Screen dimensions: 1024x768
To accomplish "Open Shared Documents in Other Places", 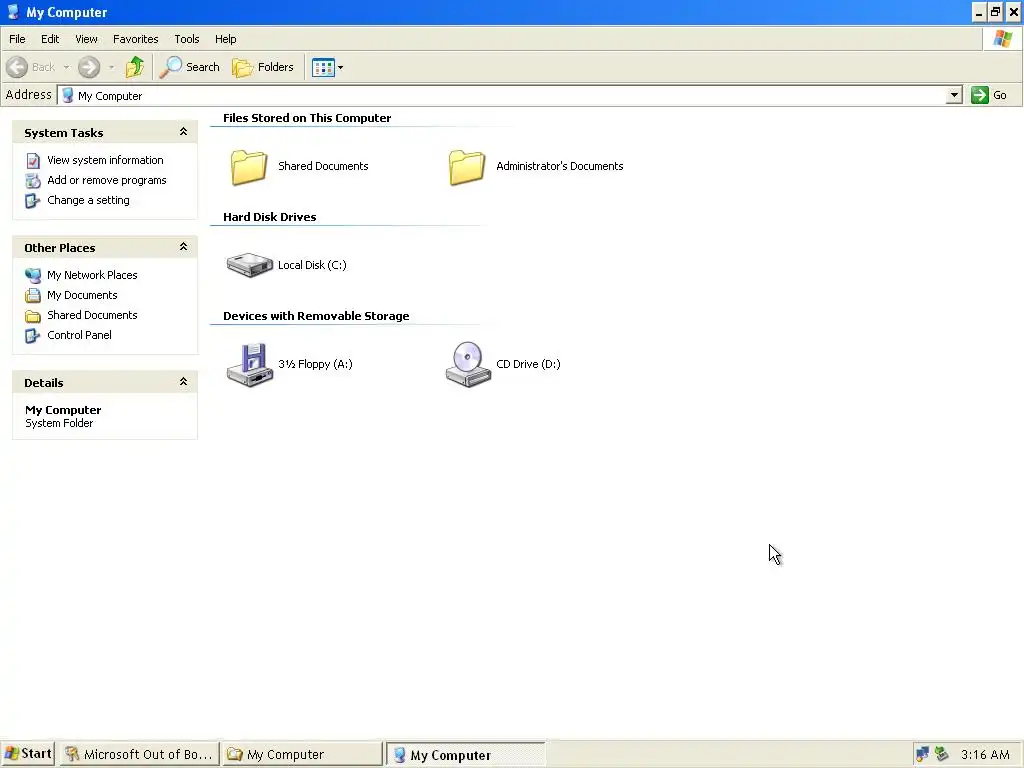I will [x=92, y=315].
